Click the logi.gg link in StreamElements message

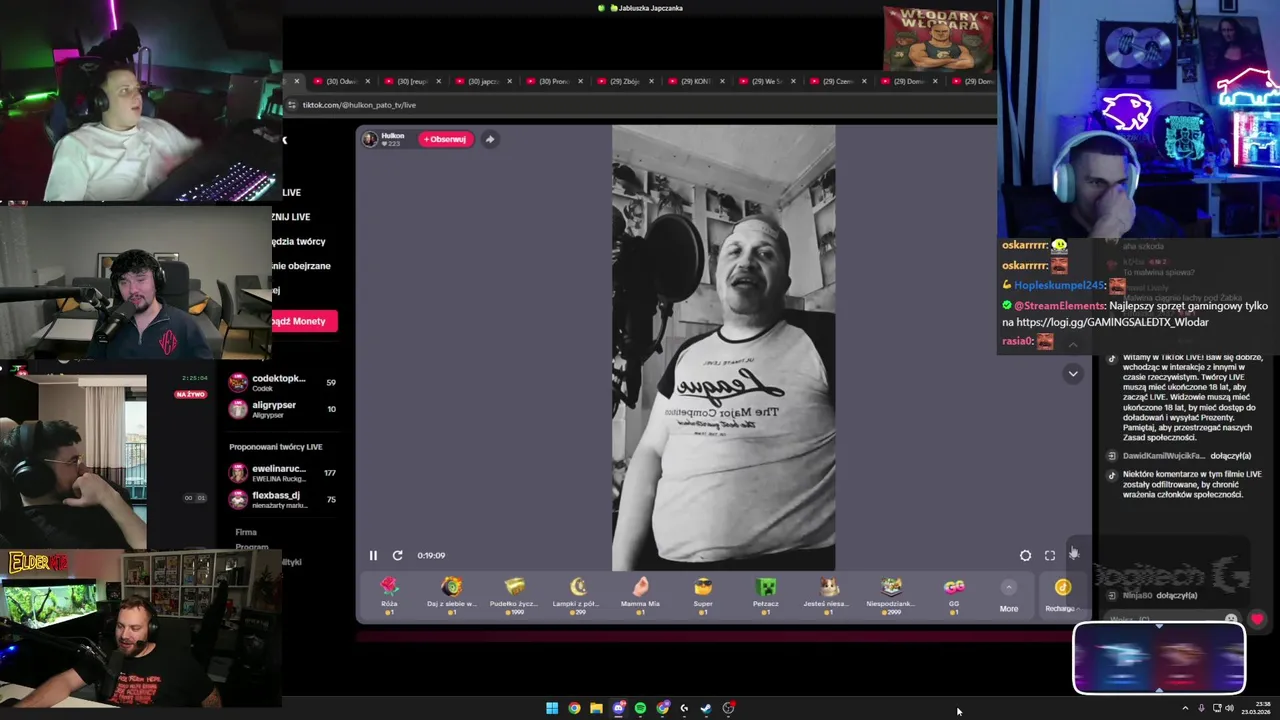1112,322
